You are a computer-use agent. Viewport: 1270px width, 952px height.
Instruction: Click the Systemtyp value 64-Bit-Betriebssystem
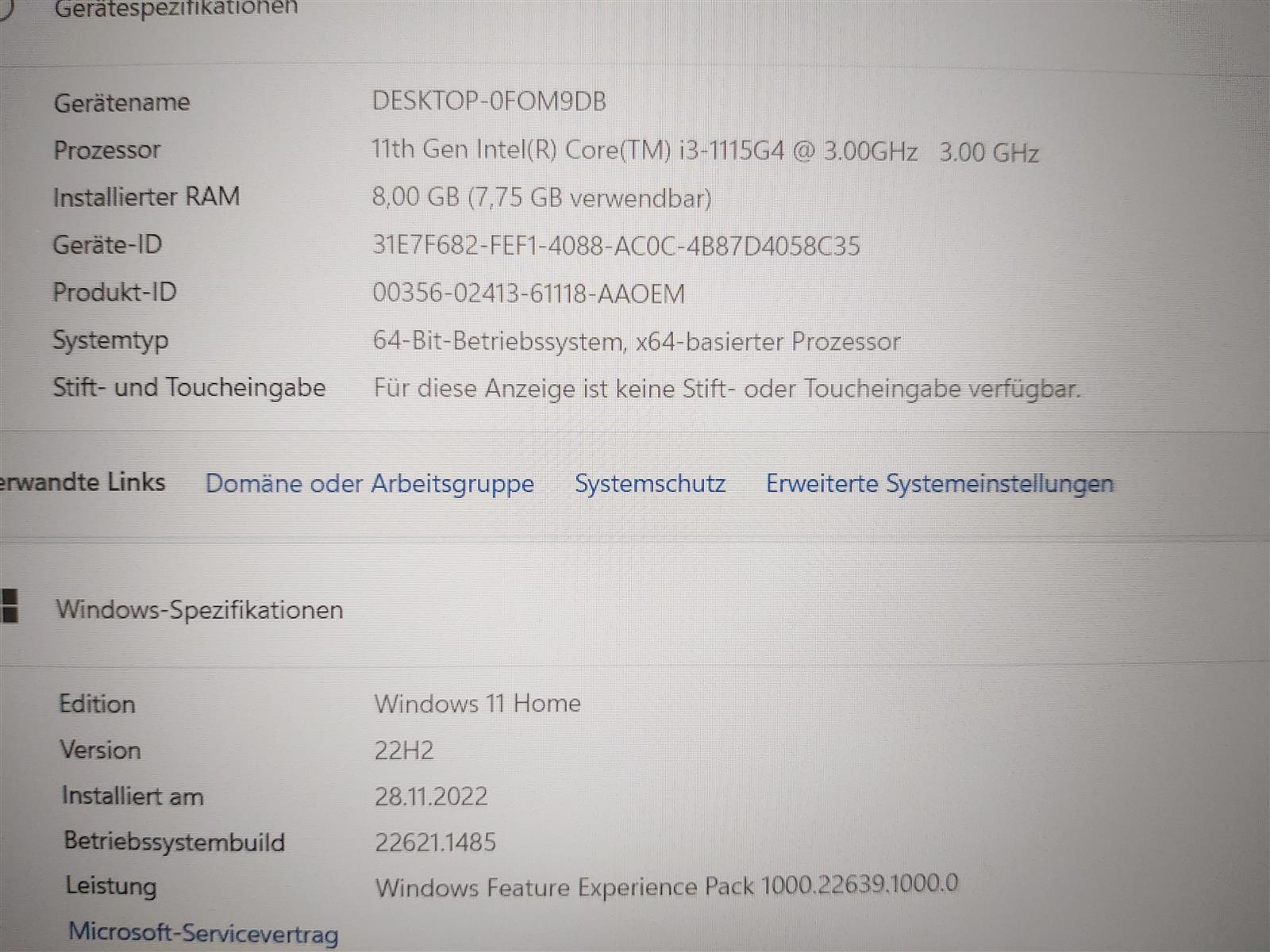coord(636,342)
